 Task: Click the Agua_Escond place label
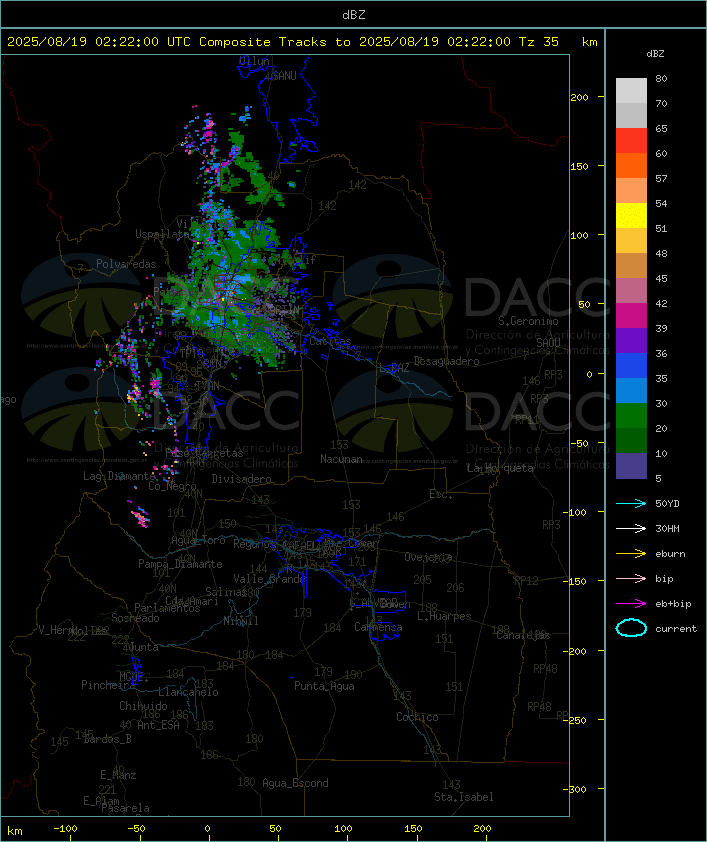click(x=295, y=783)
